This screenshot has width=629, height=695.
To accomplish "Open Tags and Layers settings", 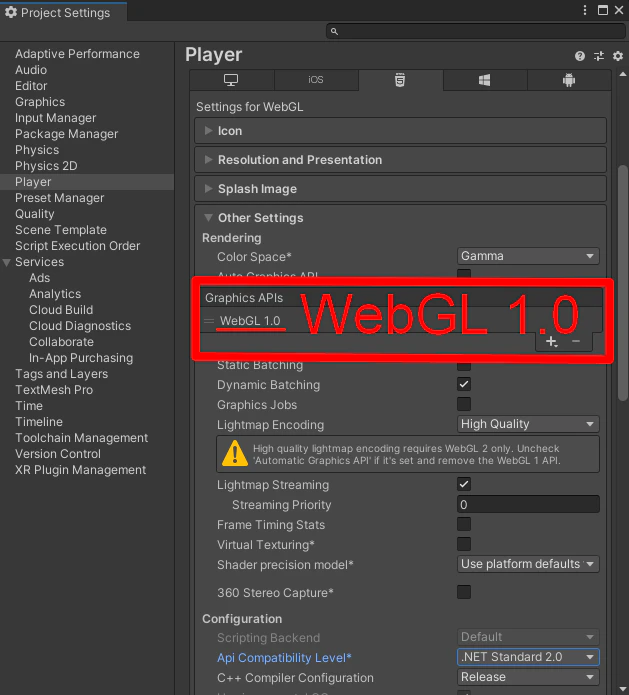I will click(62, 374).
